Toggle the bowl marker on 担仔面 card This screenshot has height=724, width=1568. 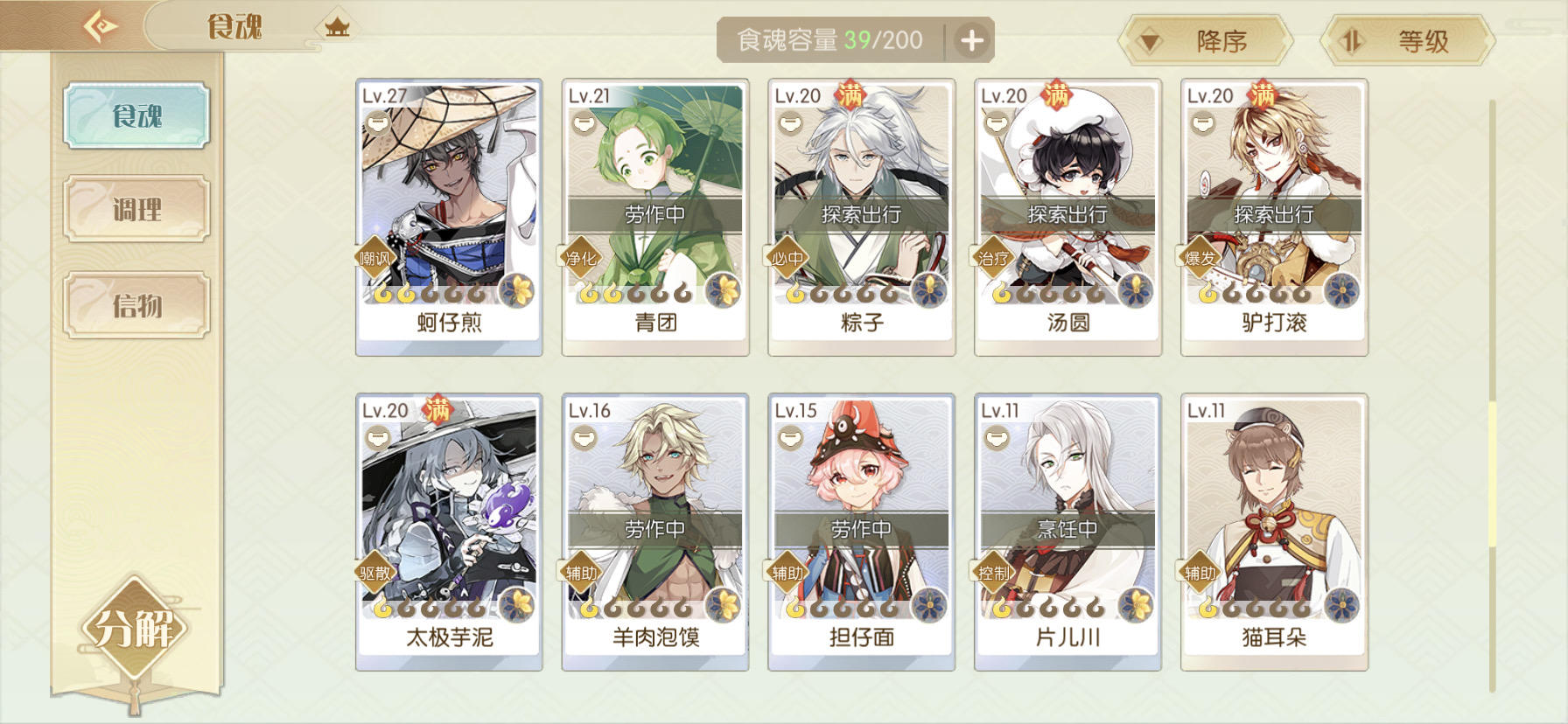click(x=790, y=437)
